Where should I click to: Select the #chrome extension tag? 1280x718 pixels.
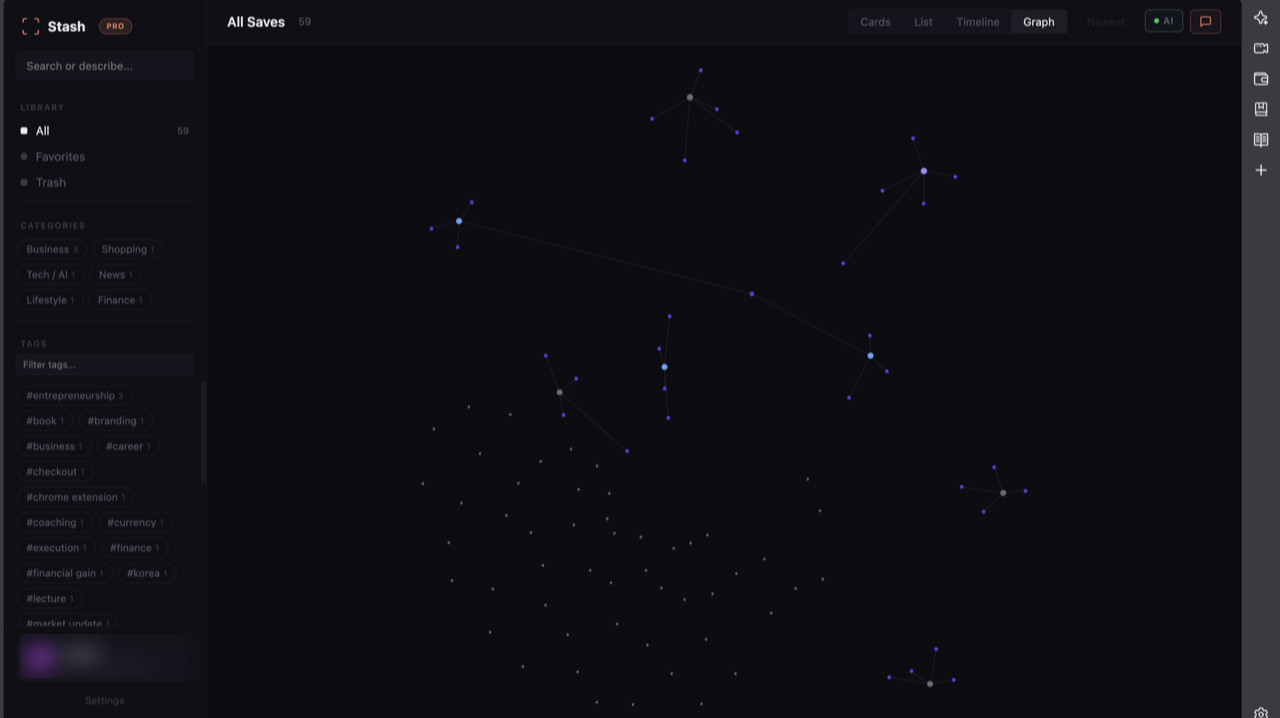[x=76, y=497]
